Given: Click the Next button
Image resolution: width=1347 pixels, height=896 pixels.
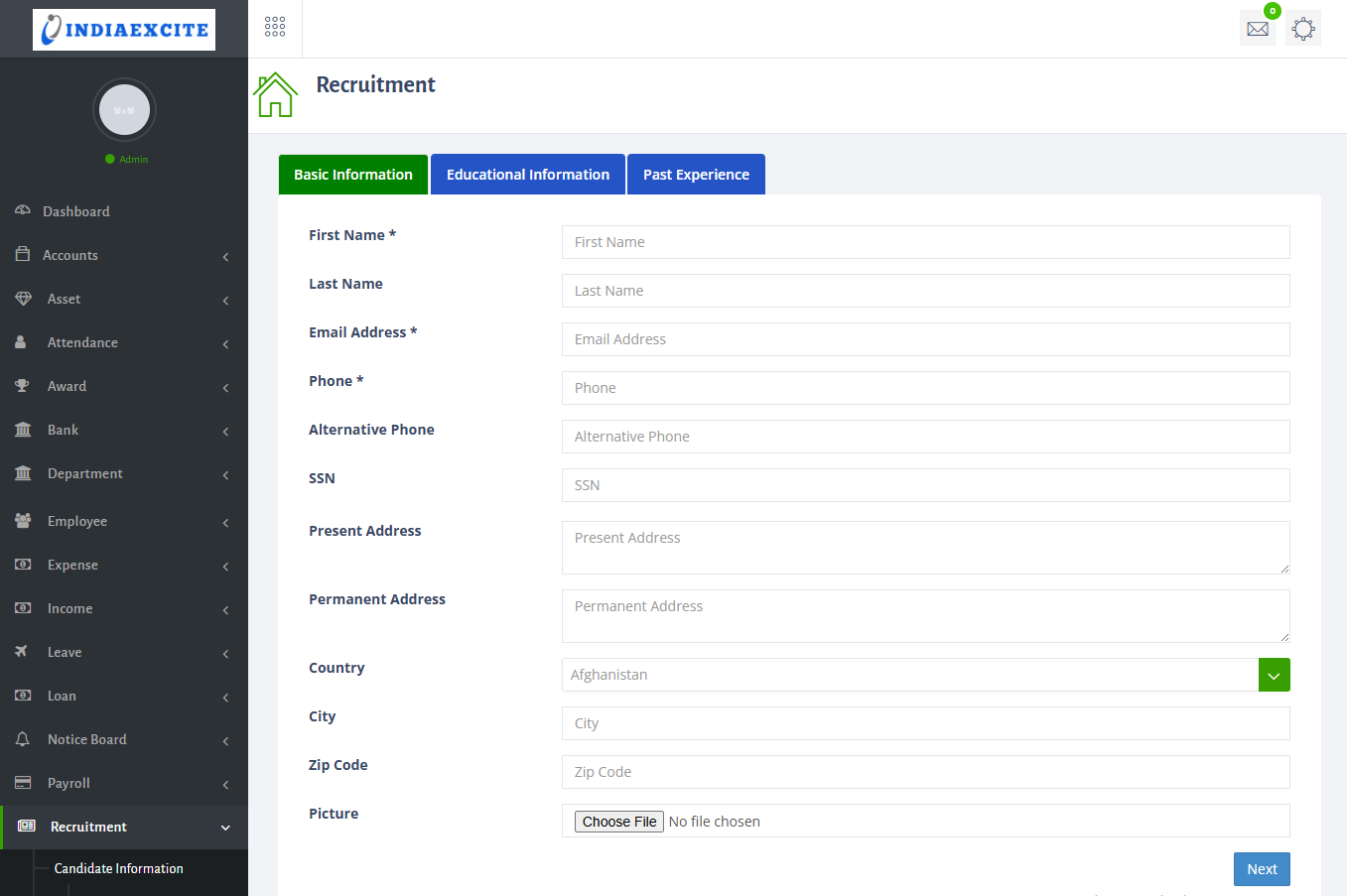Looking at the screenshot, I should (1261, 869).
